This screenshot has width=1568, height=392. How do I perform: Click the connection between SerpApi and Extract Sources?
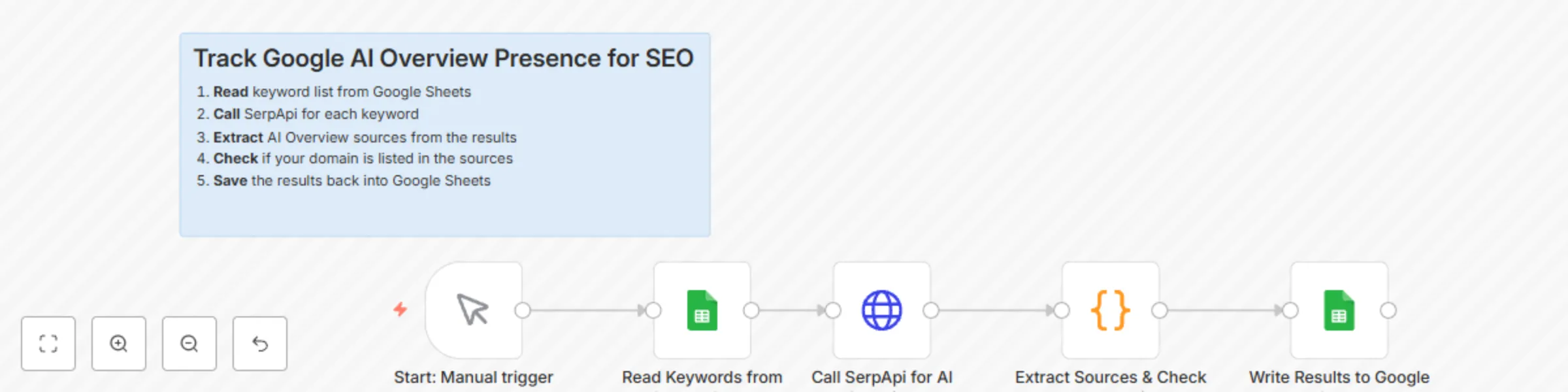(996, 311)
